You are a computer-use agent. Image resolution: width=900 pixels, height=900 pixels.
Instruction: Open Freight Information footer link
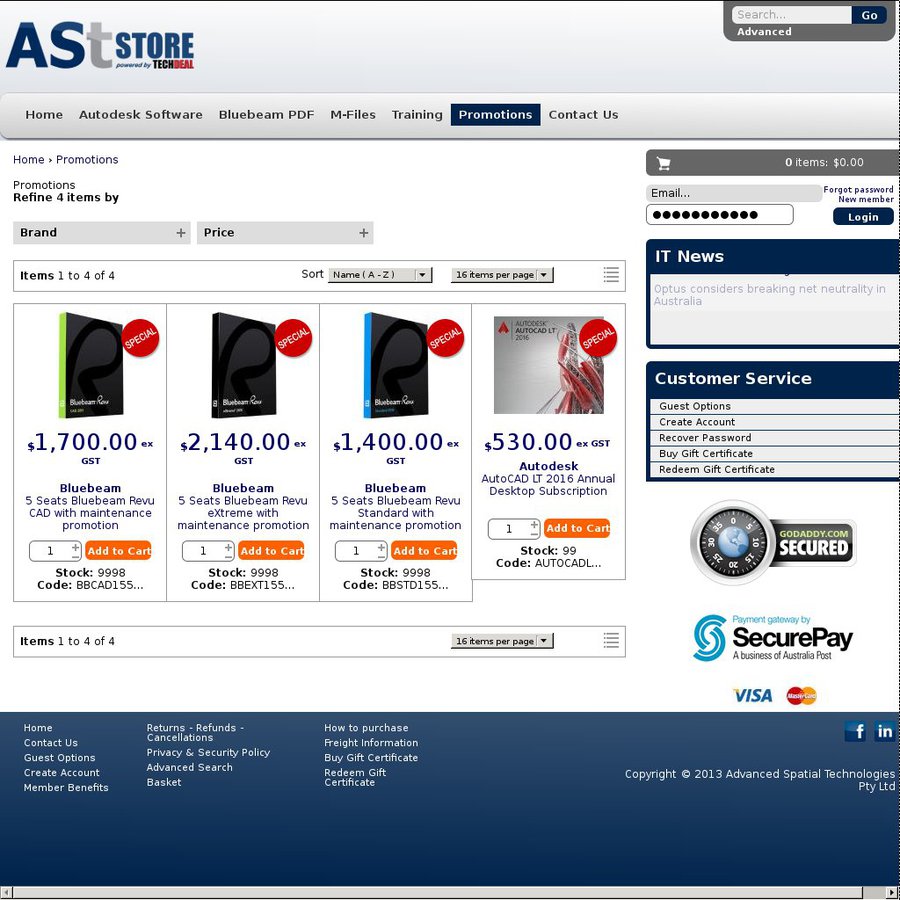[x=371, y=743]
